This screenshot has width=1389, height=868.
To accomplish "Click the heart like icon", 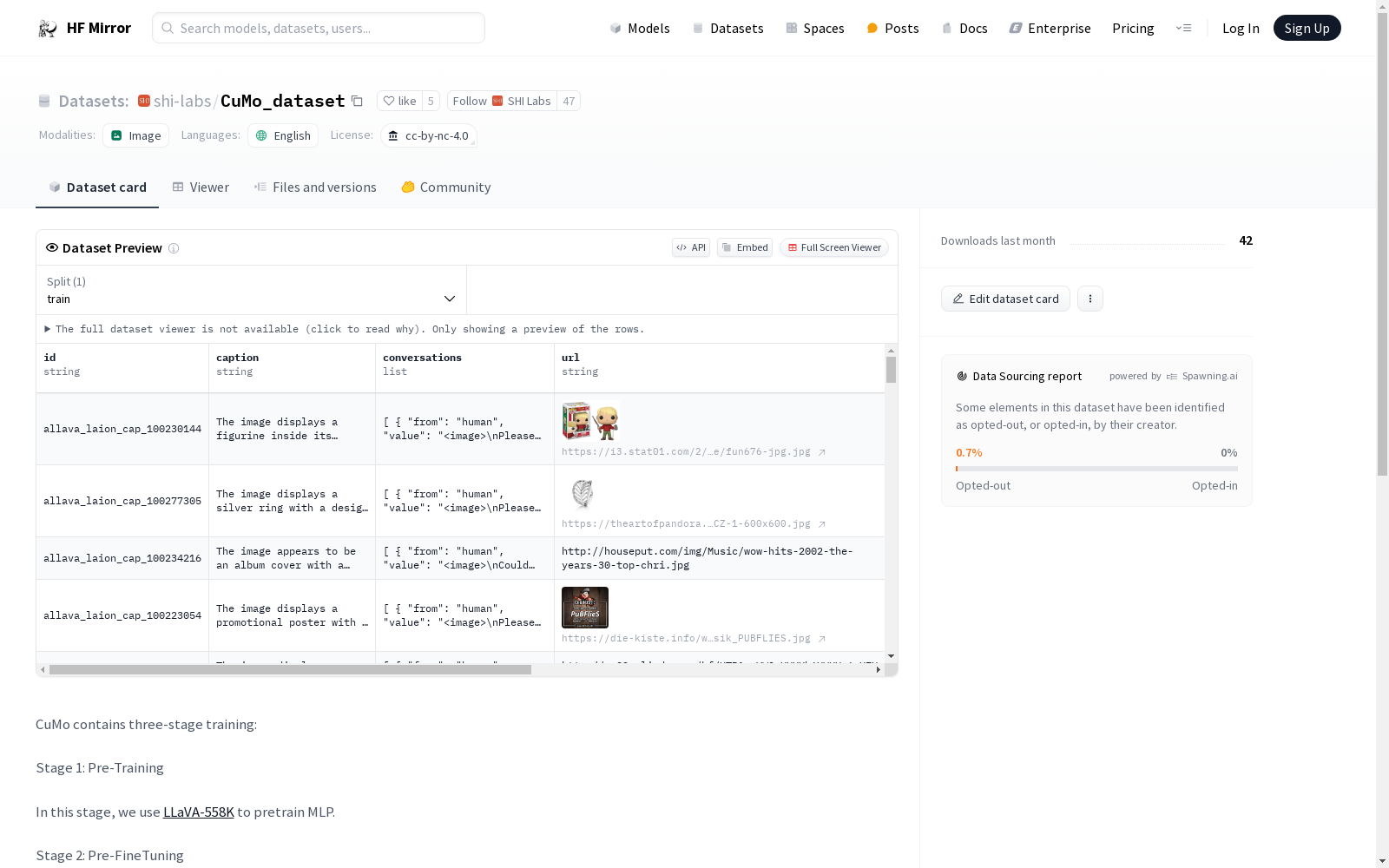I will 389,101.
